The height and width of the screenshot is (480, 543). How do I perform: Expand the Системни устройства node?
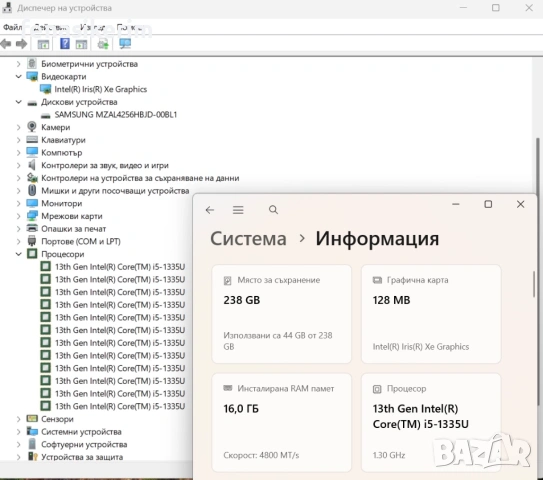tap(18, 432)
